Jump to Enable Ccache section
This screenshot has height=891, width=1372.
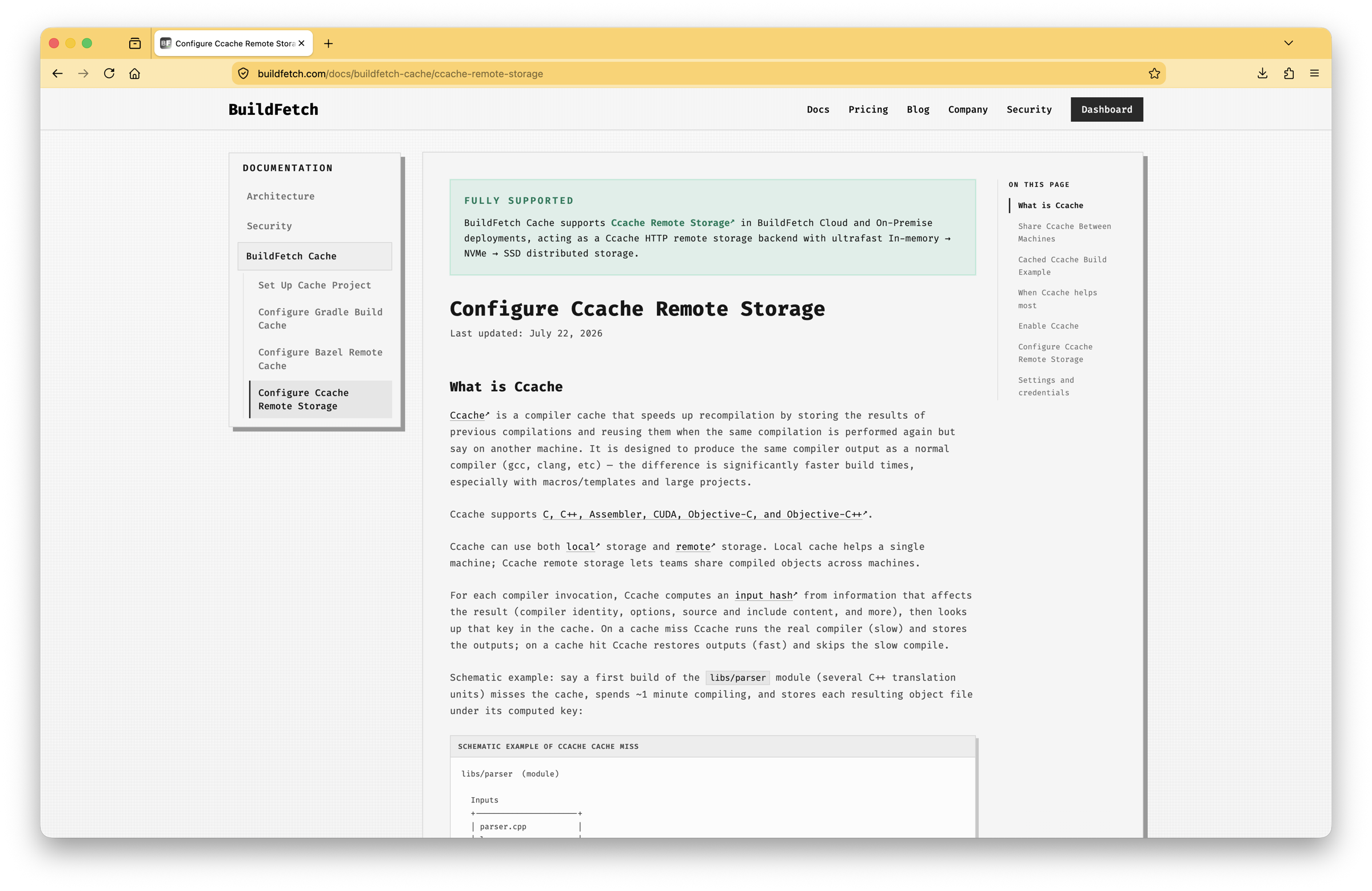(1047, 326)
